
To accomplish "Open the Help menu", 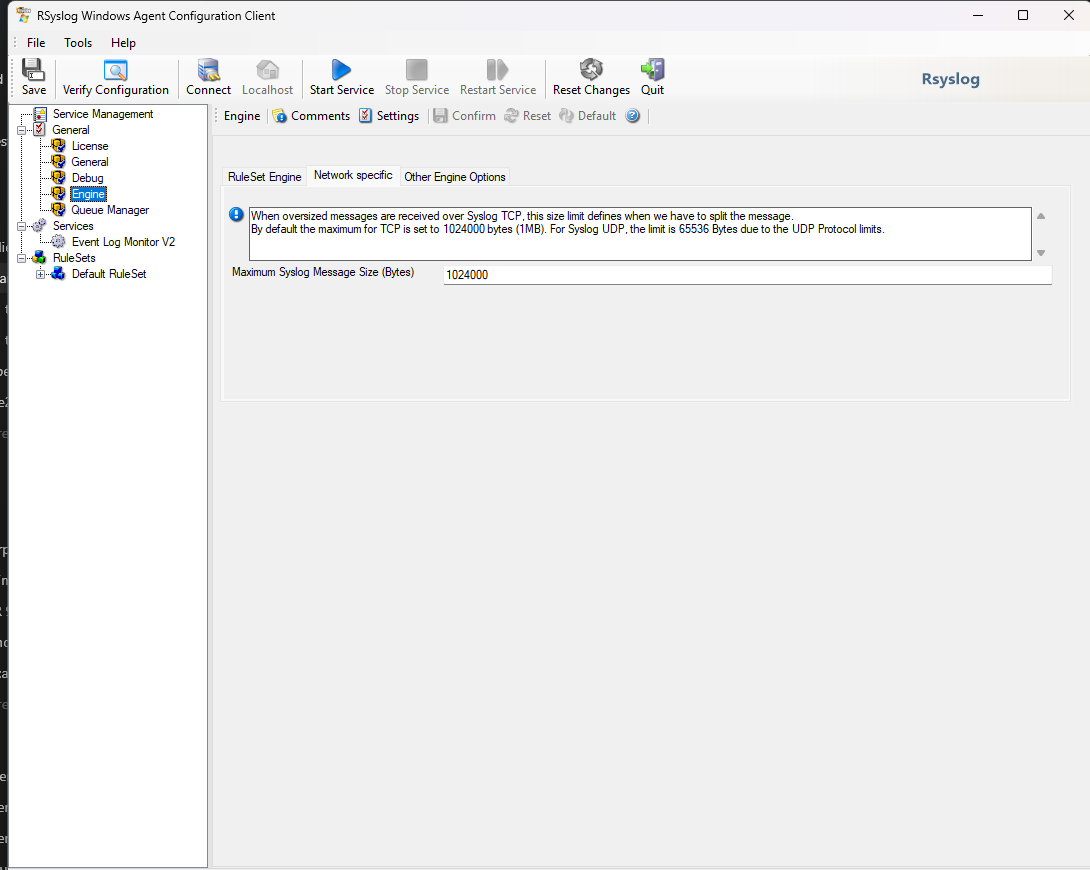I will tap(123, 43).
